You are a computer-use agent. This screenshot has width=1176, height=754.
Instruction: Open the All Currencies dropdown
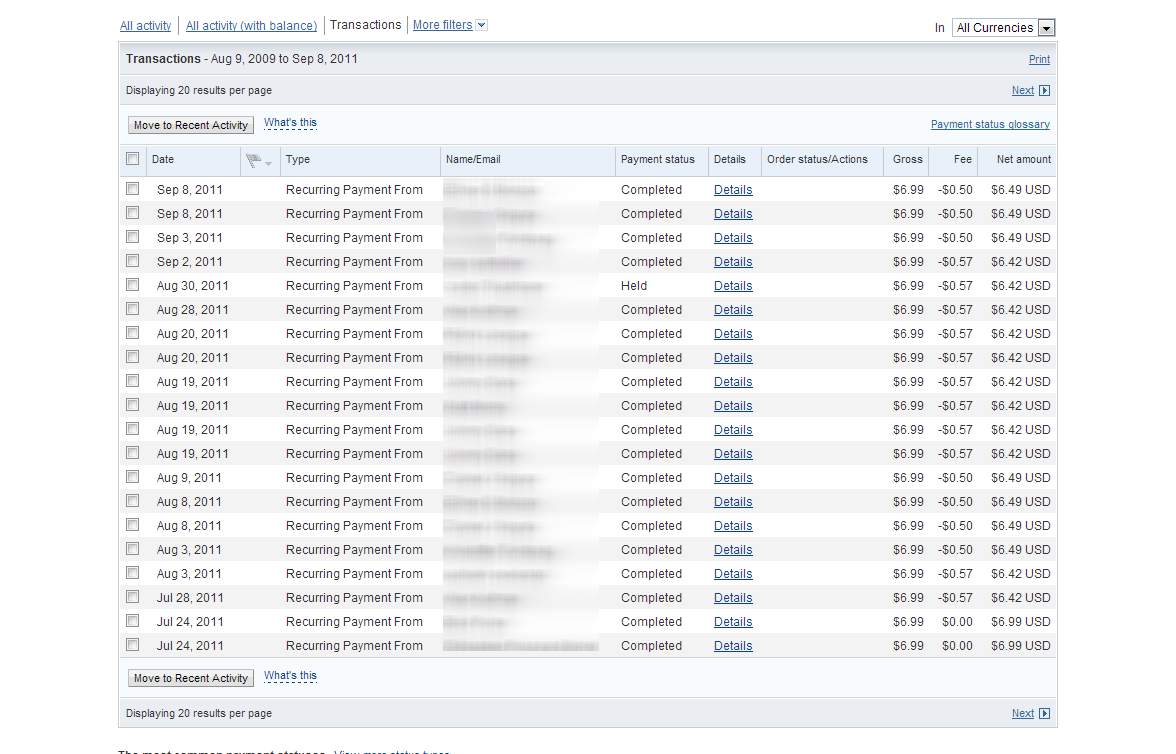tap(1004, 28)
